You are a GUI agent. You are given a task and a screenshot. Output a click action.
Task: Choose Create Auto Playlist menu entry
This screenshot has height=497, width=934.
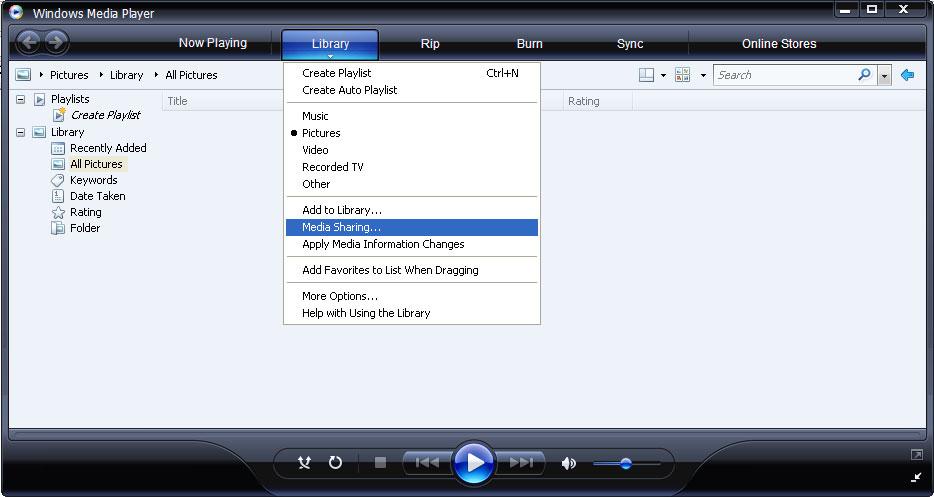[x=411, y=90]
